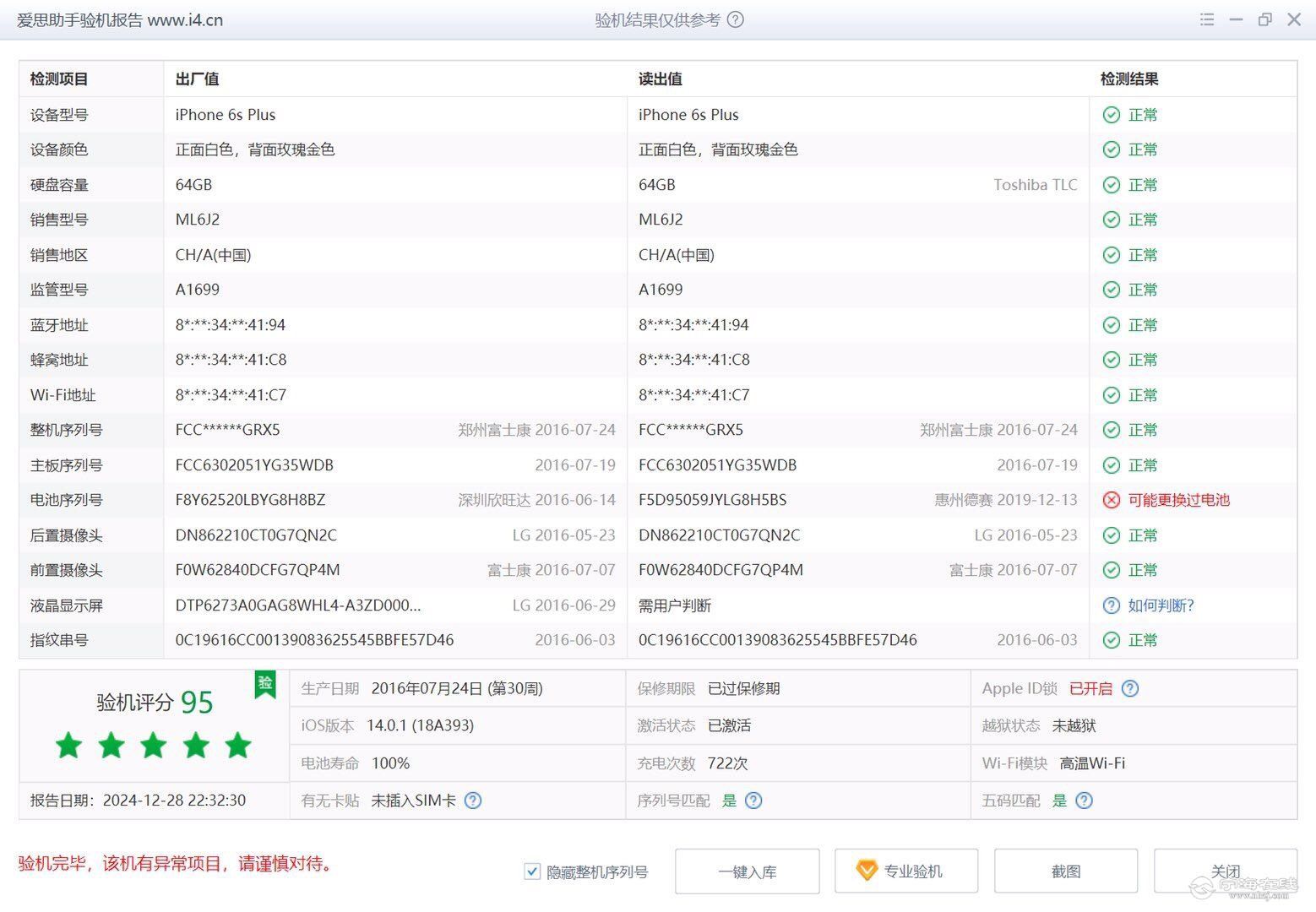The image size is (1316, 912).
Task: Select read battery serial F5D95059JYLG8H5BS
Action: tap(713, 500)
